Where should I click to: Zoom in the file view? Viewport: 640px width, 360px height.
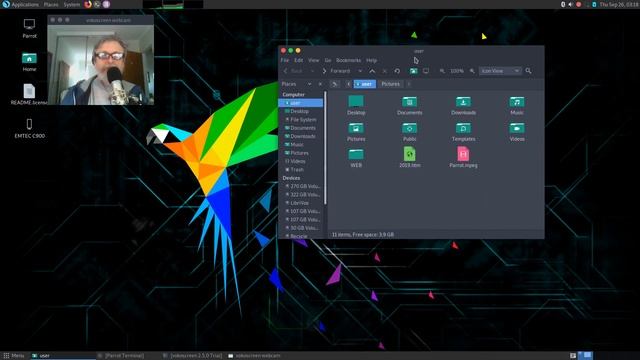coord(472,71)
